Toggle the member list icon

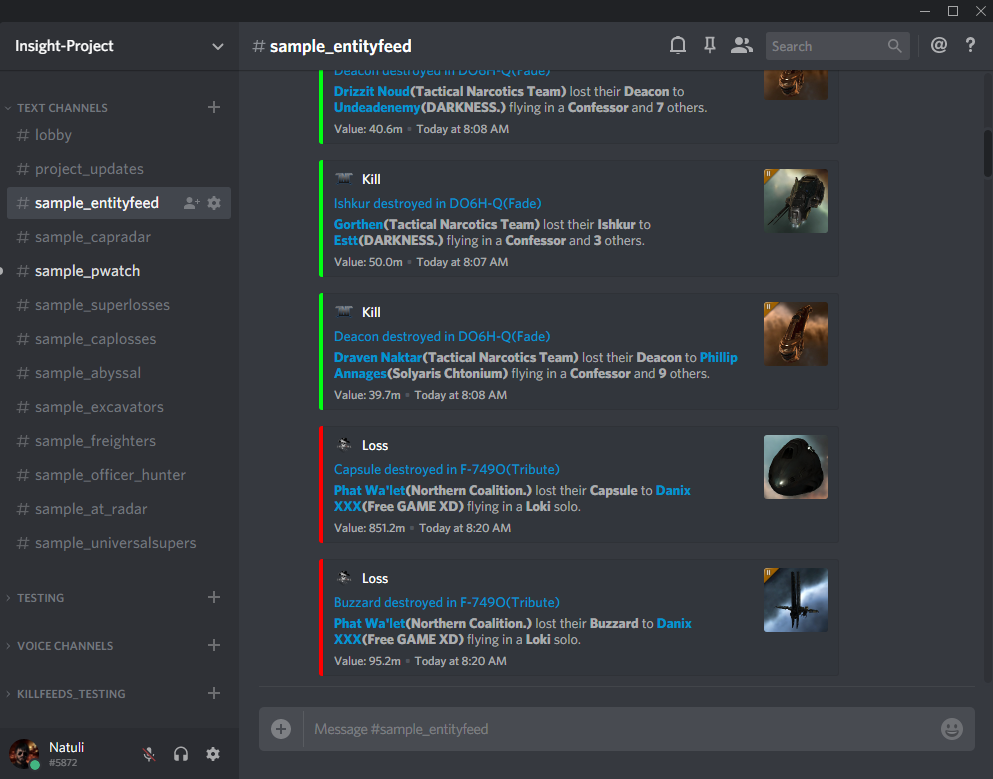[742, 46]
